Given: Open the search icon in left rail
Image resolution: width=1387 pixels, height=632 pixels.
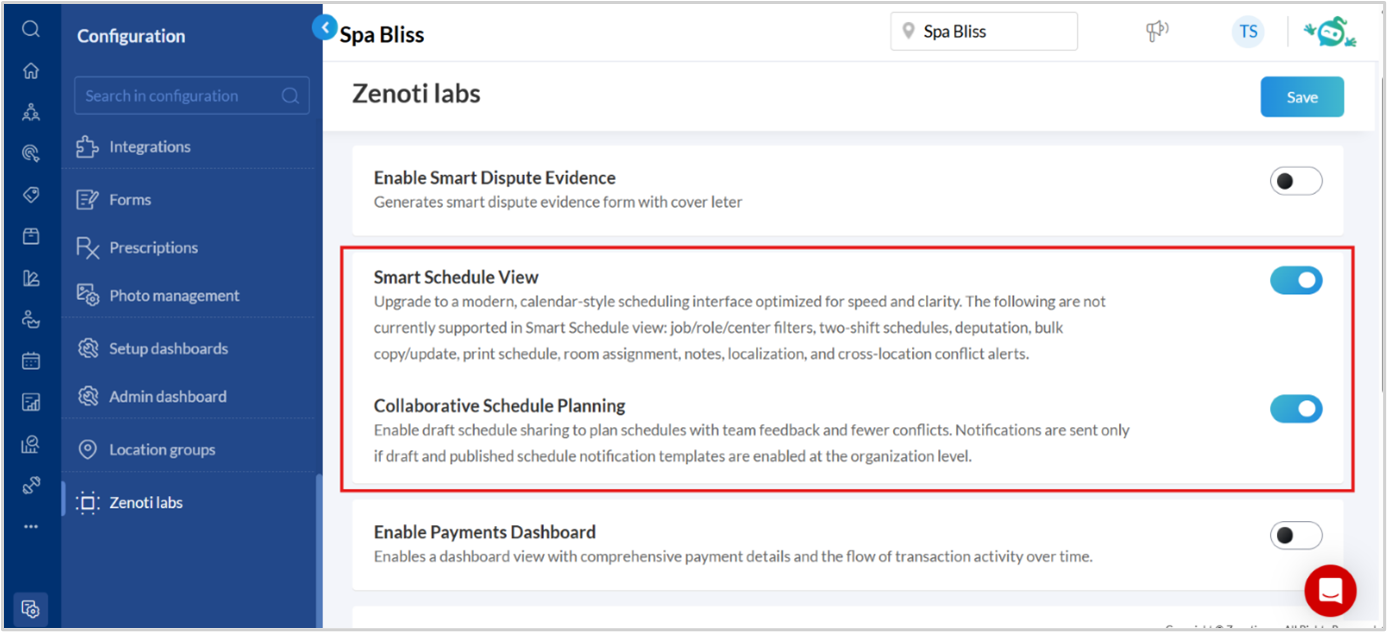Looking at the screenshot, I should click(31, 29).
